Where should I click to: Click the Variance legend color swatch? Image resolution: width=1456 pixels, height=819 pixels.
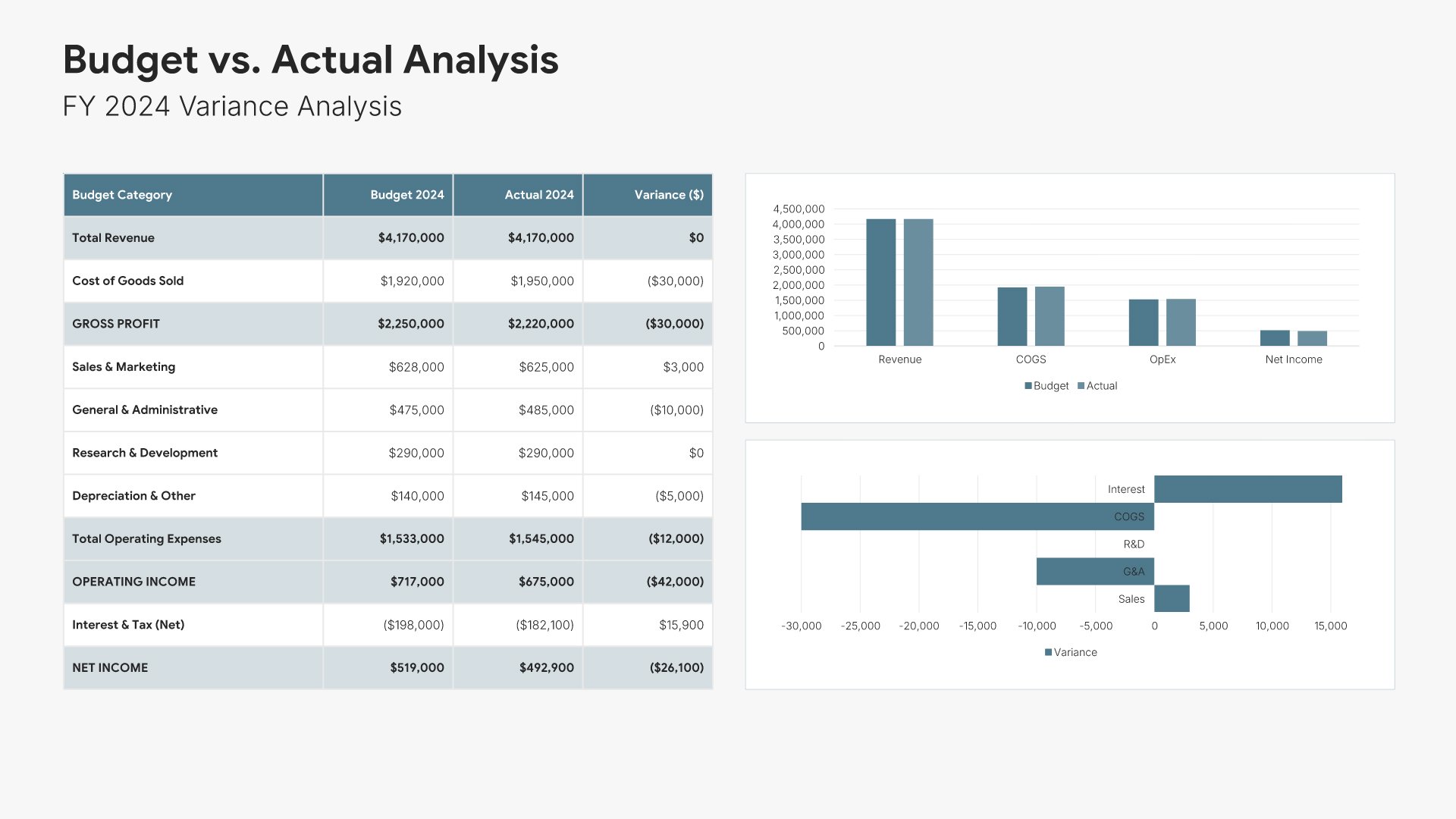[x=1048, y=652]
